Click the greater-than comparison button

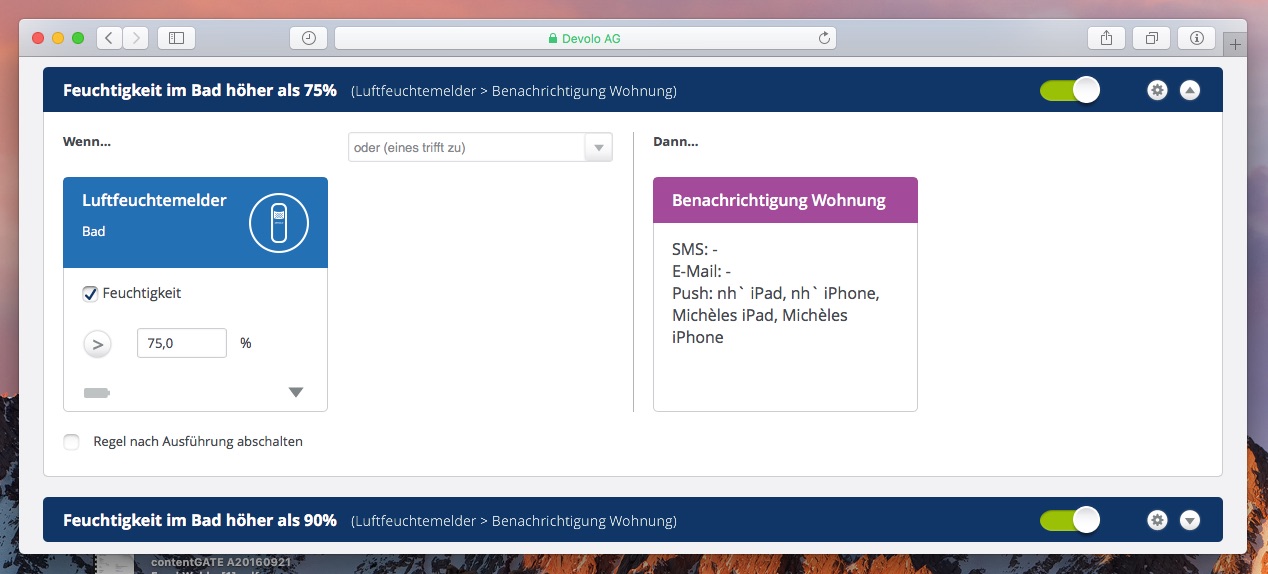pyautogui.click(x=97, y=344)
